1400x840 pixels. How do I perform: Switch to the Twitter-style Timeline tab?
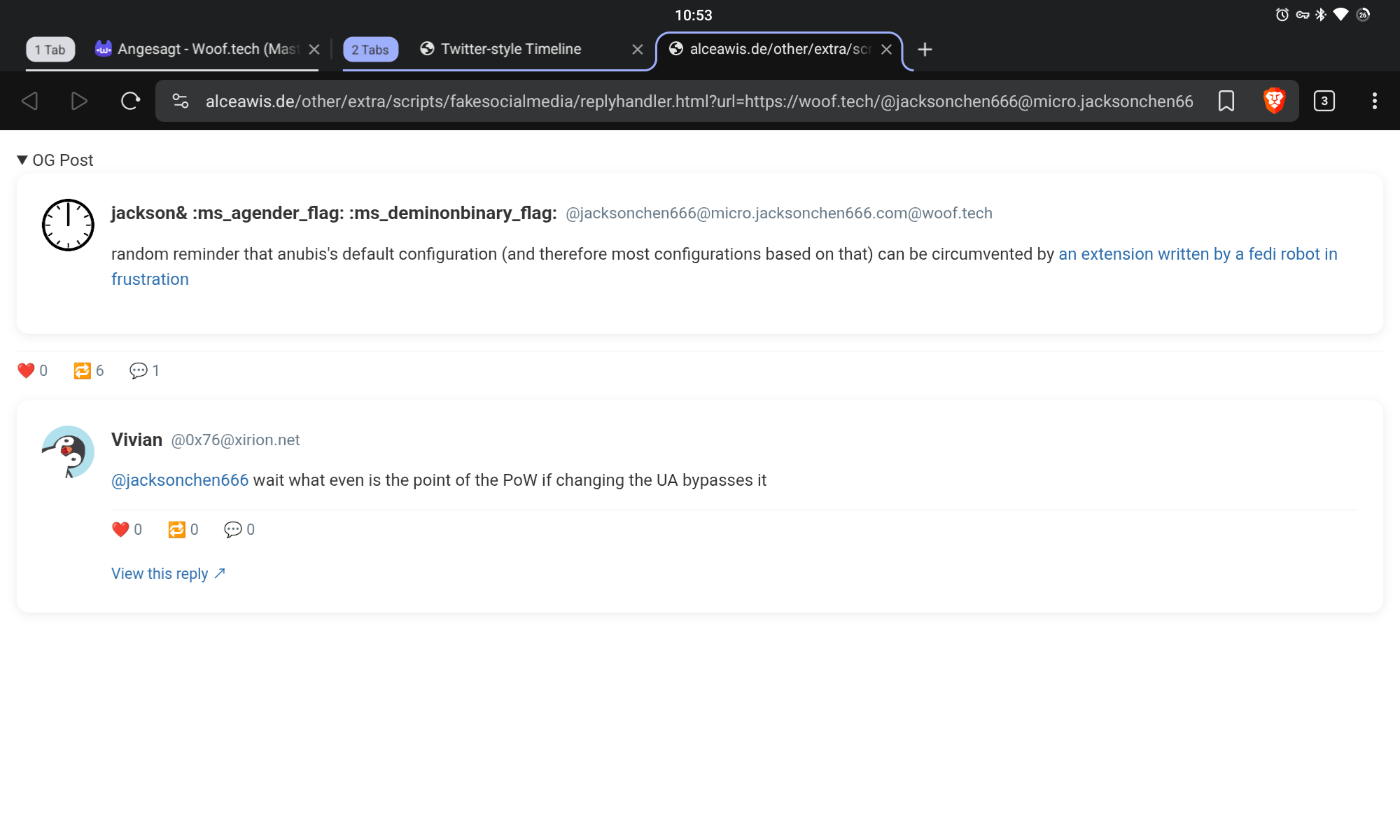point(511,49)
